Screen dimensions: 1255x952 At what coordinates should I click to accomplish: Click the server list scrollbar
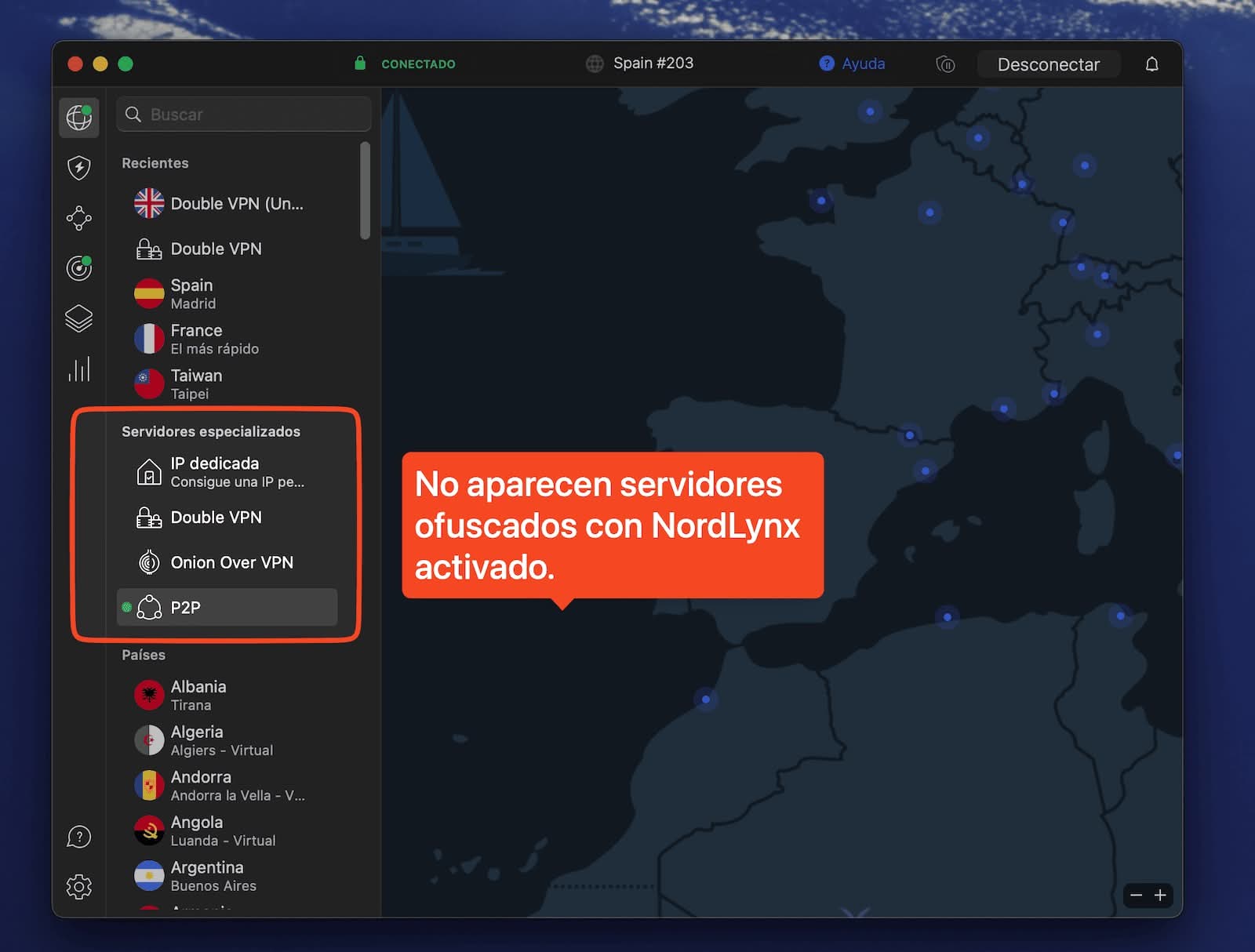coord(365,191)
